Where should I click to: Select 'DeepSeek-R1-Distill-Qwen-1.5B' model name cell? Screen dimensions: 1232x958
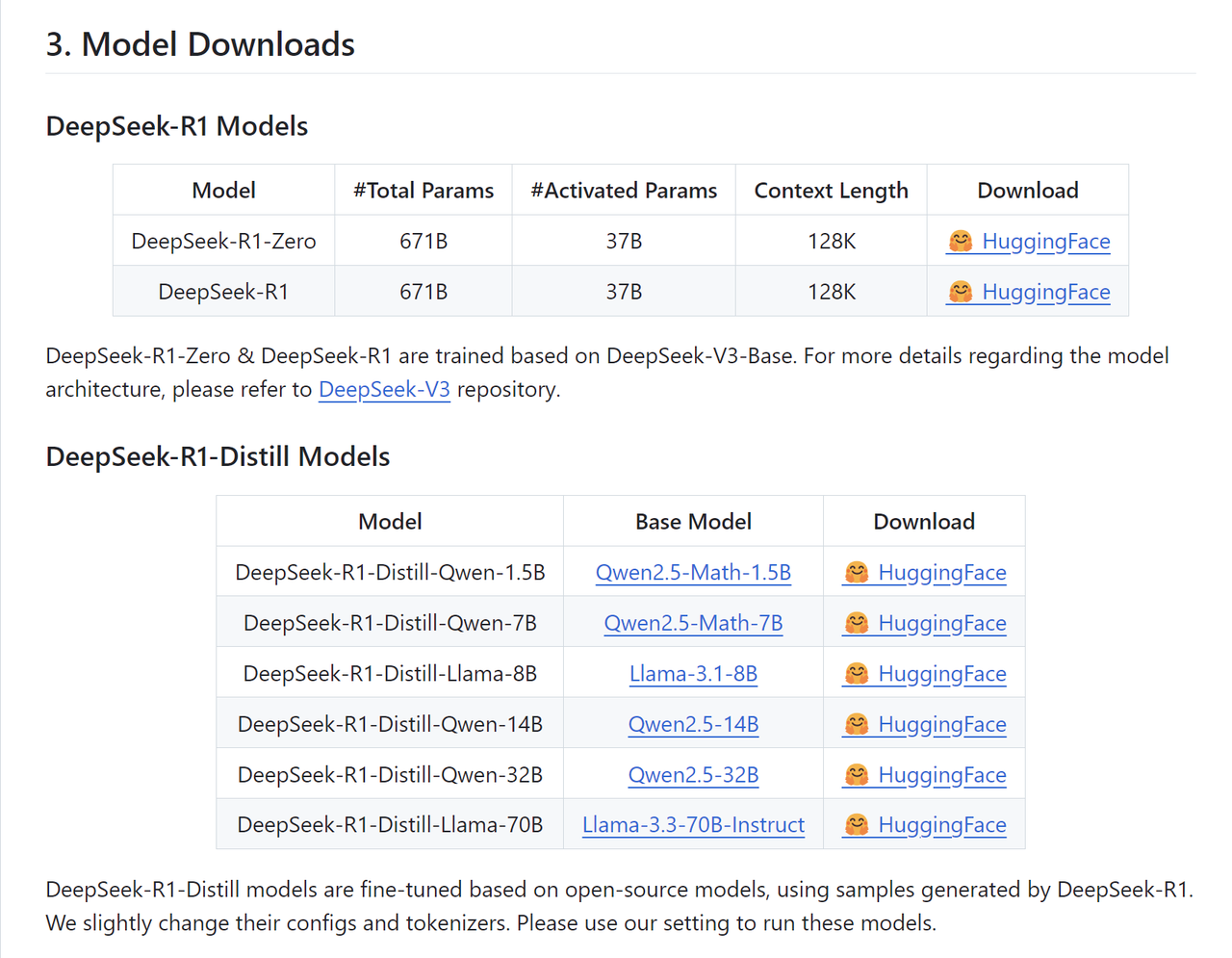pos(390,572)
